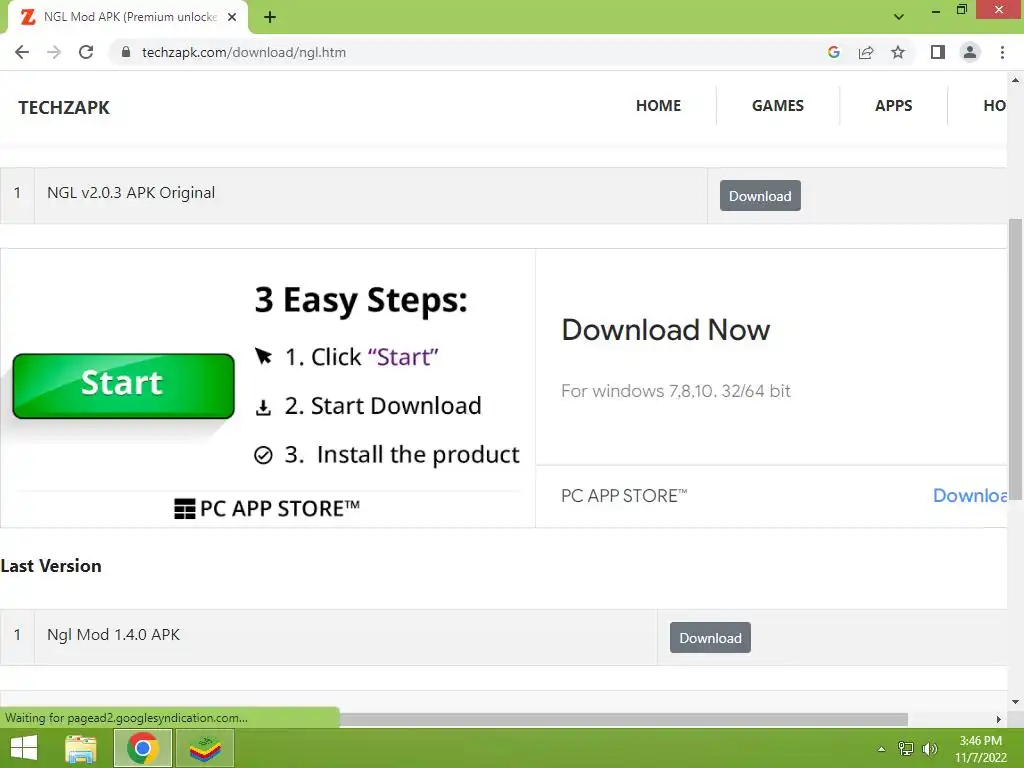Bookmark this page with star icon
The height and width of the screenshot is (768, 1024).
point(898,52)
